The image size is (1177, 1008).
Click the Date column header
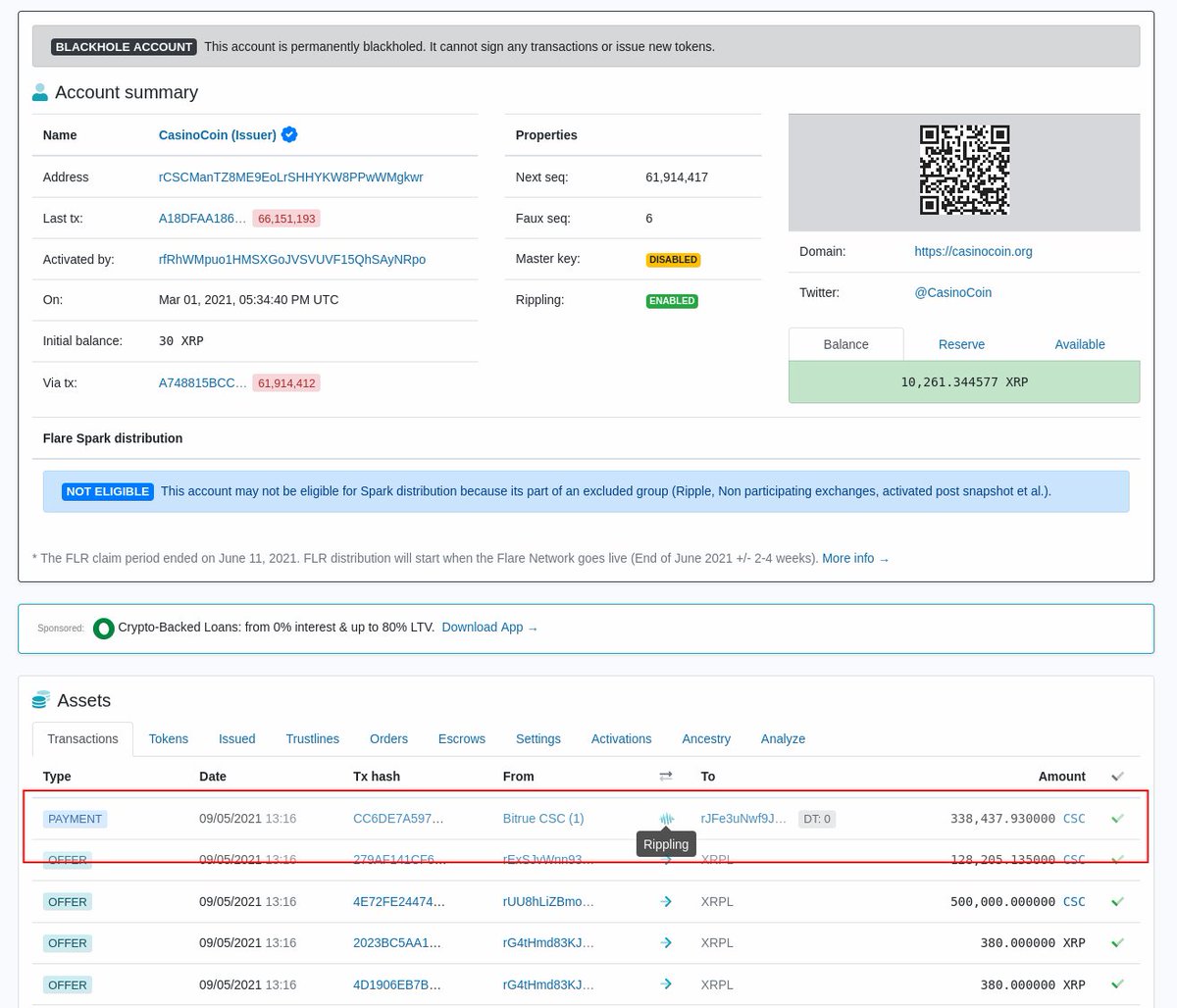point(213,776)
